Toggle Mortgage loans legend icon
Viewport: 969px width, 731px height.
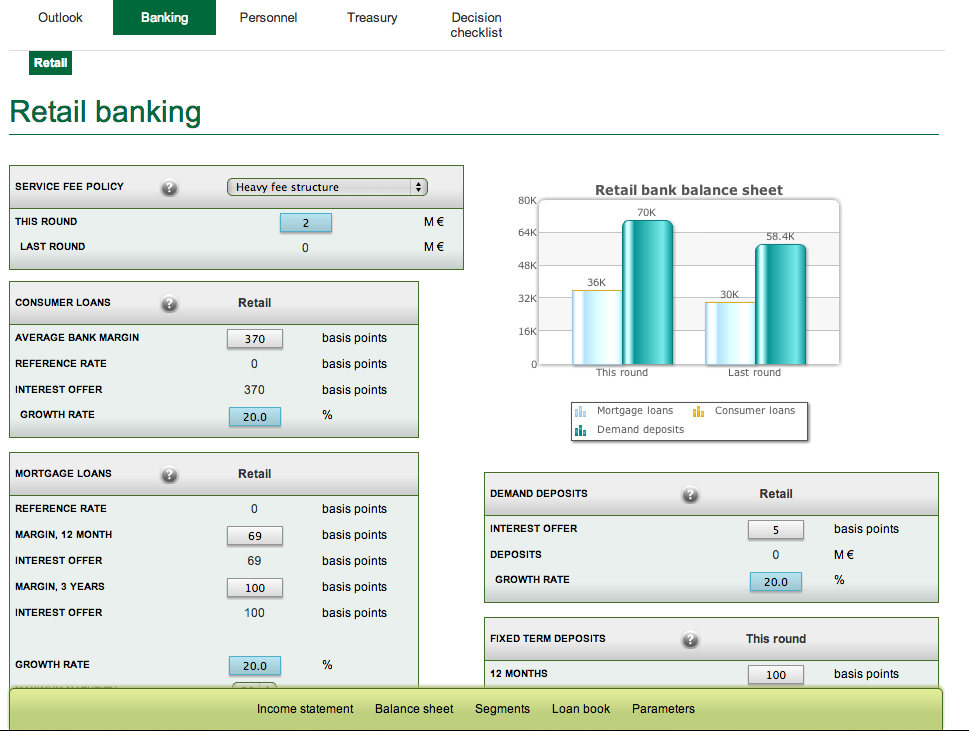click(x=580, y=411)
